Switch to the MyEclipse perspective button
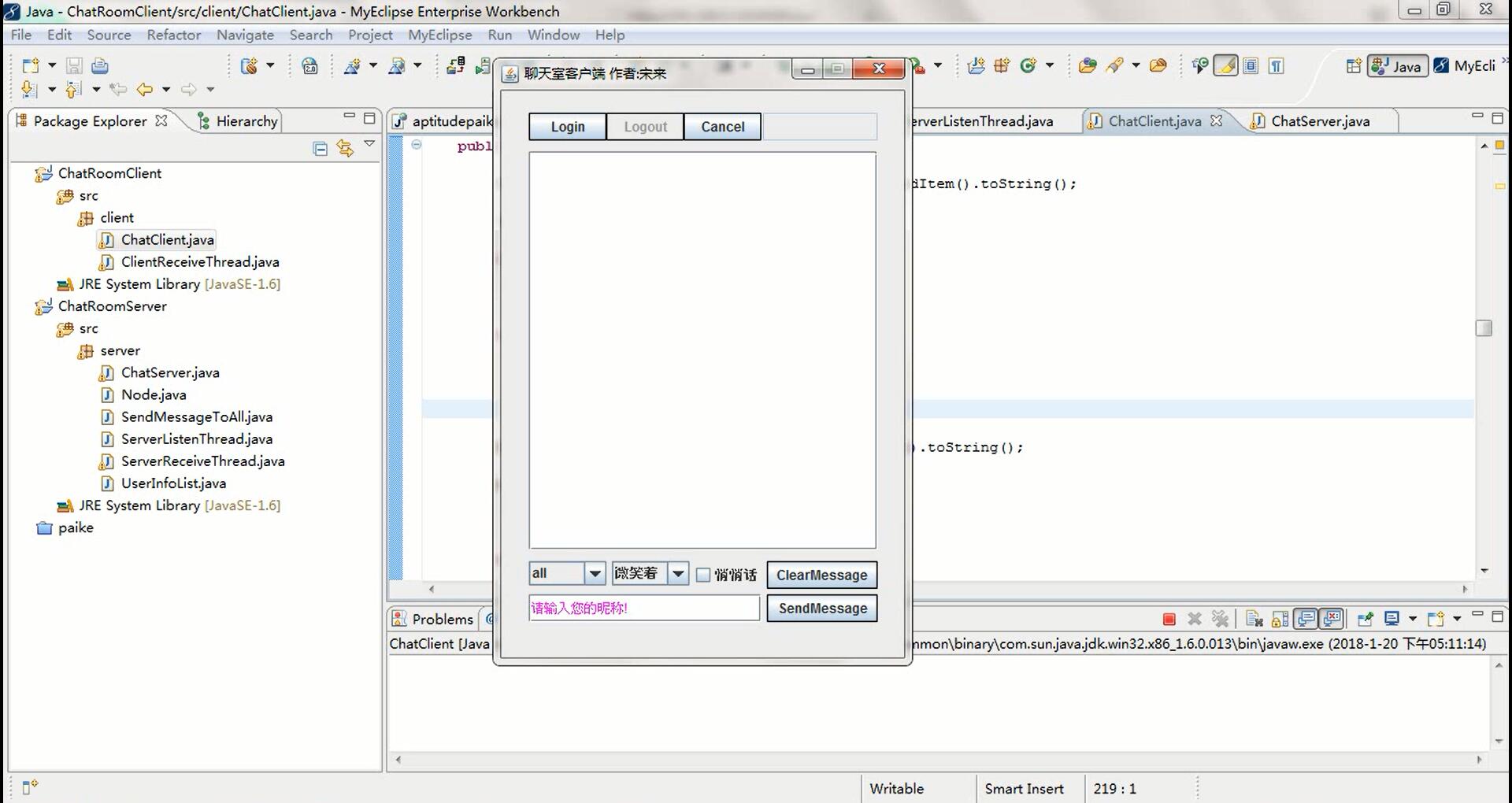 pyautogui.click(x=1465, y=66)
